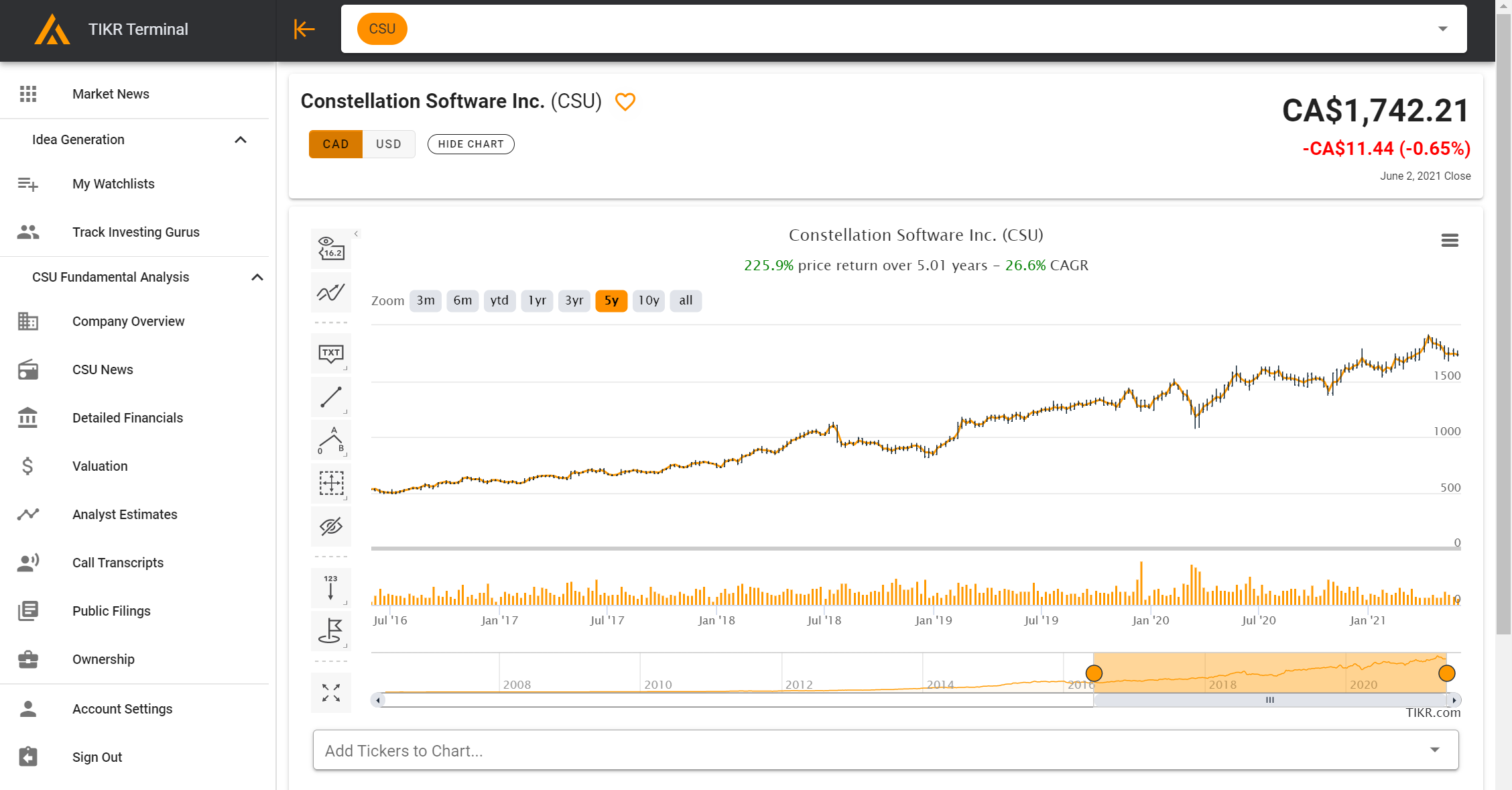Set the chart zoom to 1yr
The image size is (1512, 790).
tap(537, 300)
